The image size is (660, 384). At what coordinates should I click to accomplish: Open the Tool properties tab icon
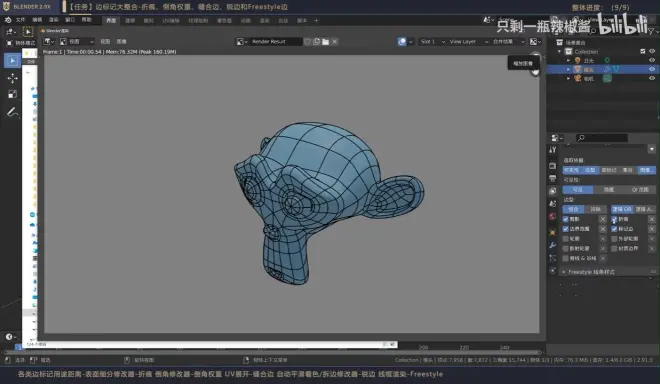tap(553, 149)
